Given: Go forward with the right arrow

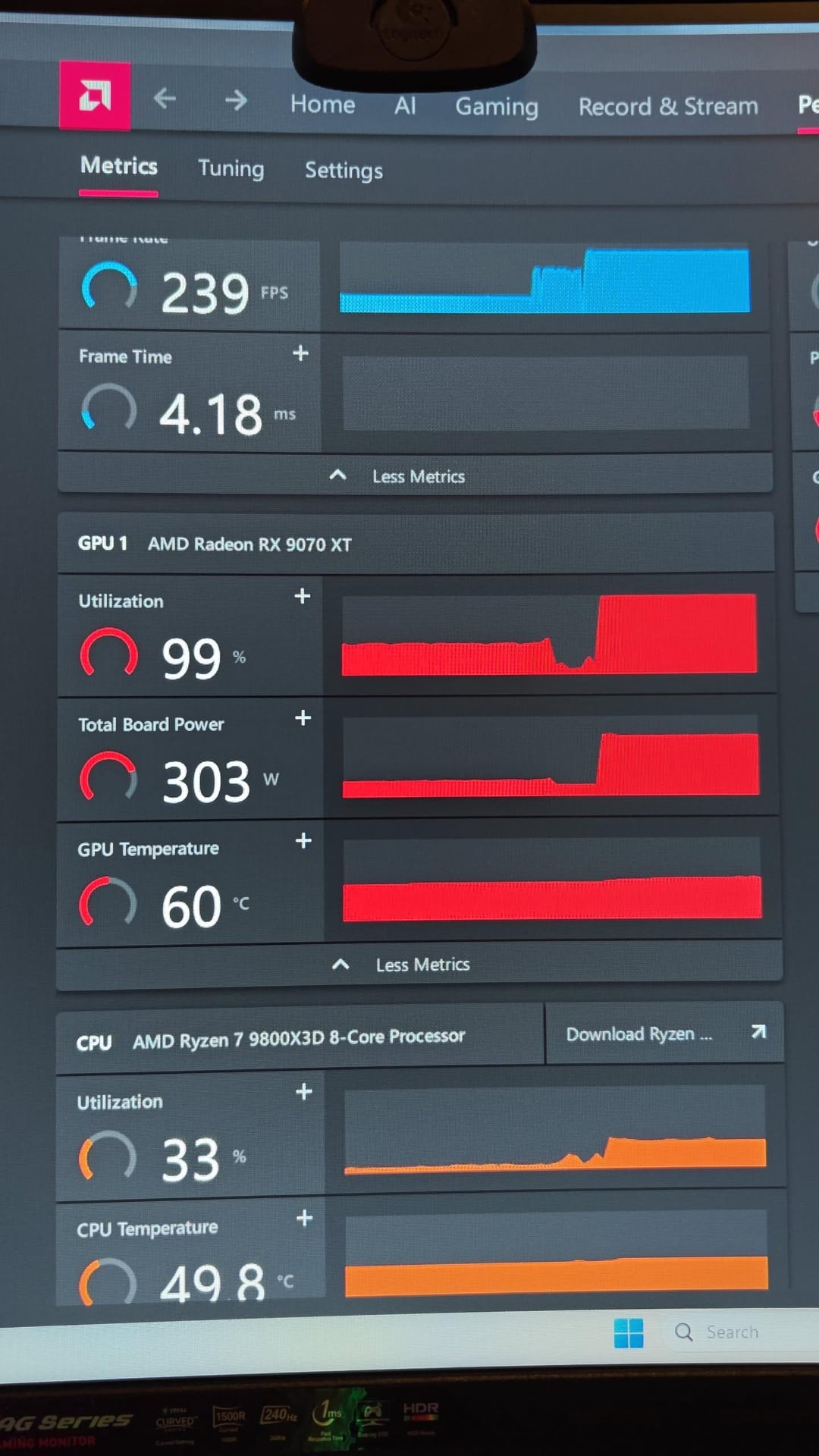Looking at the screenshot, I should [236, 100].
